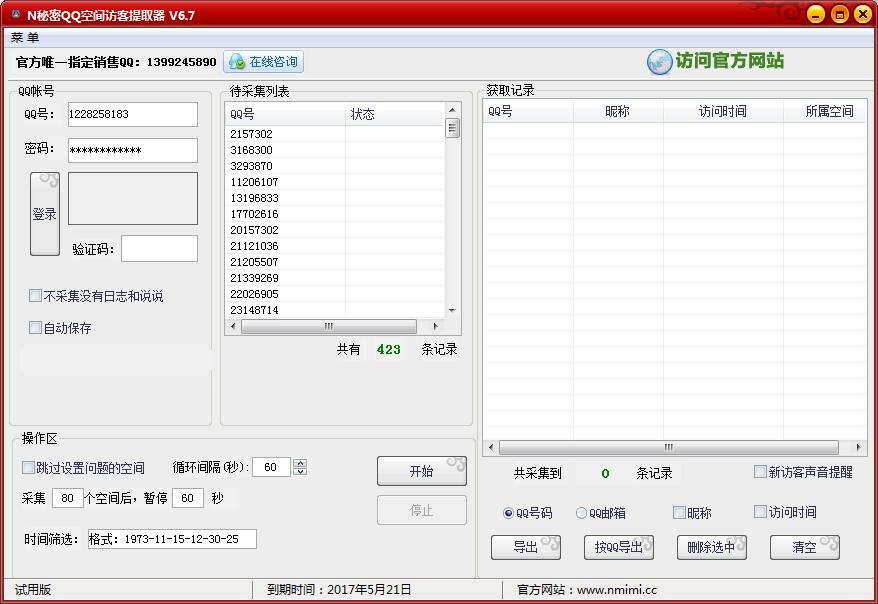Click the app icon in title bar
878x604 pixels.
[16, 14]
